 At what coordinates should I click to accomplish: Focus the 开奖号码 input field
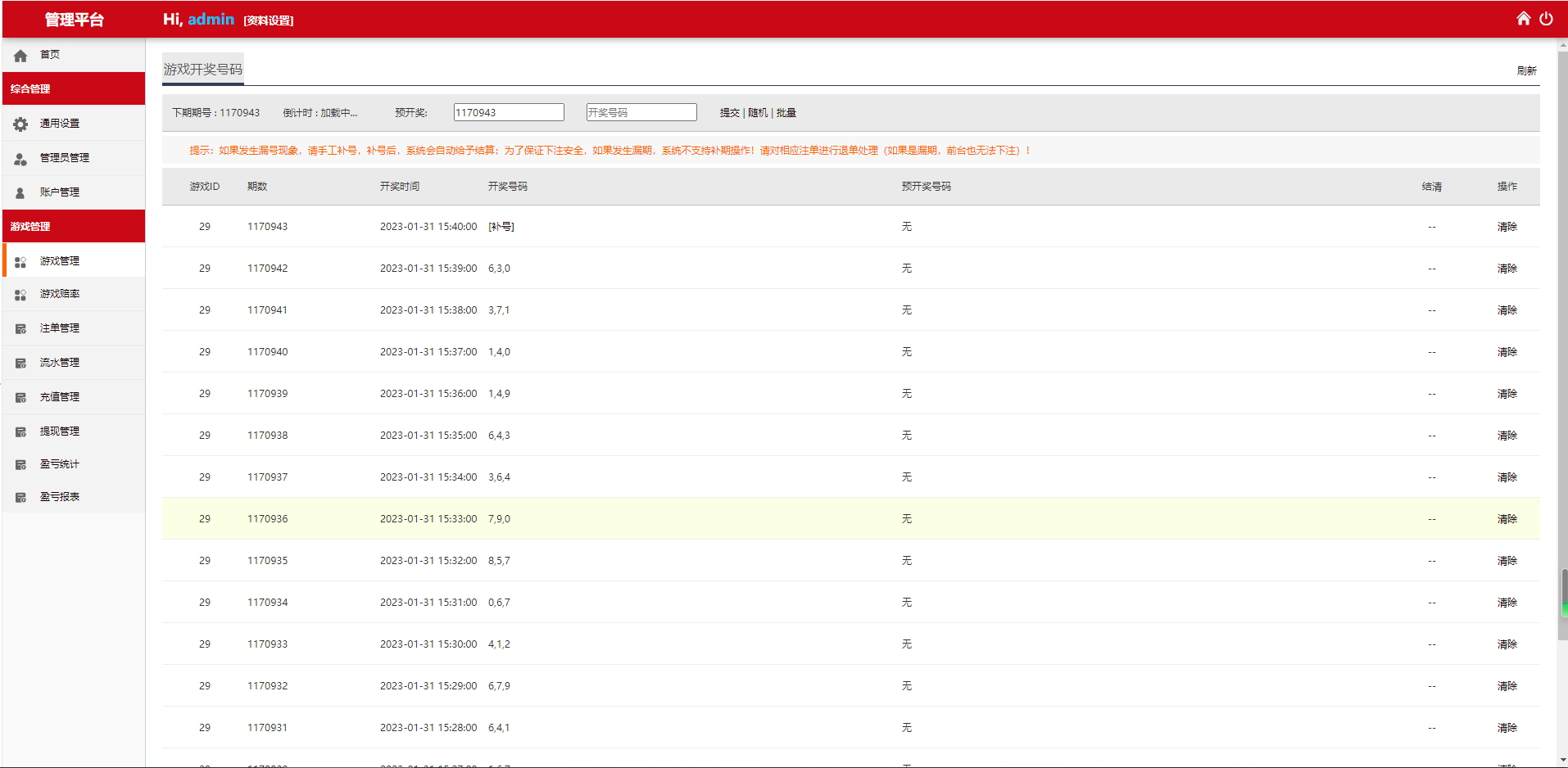pos(641,112)
